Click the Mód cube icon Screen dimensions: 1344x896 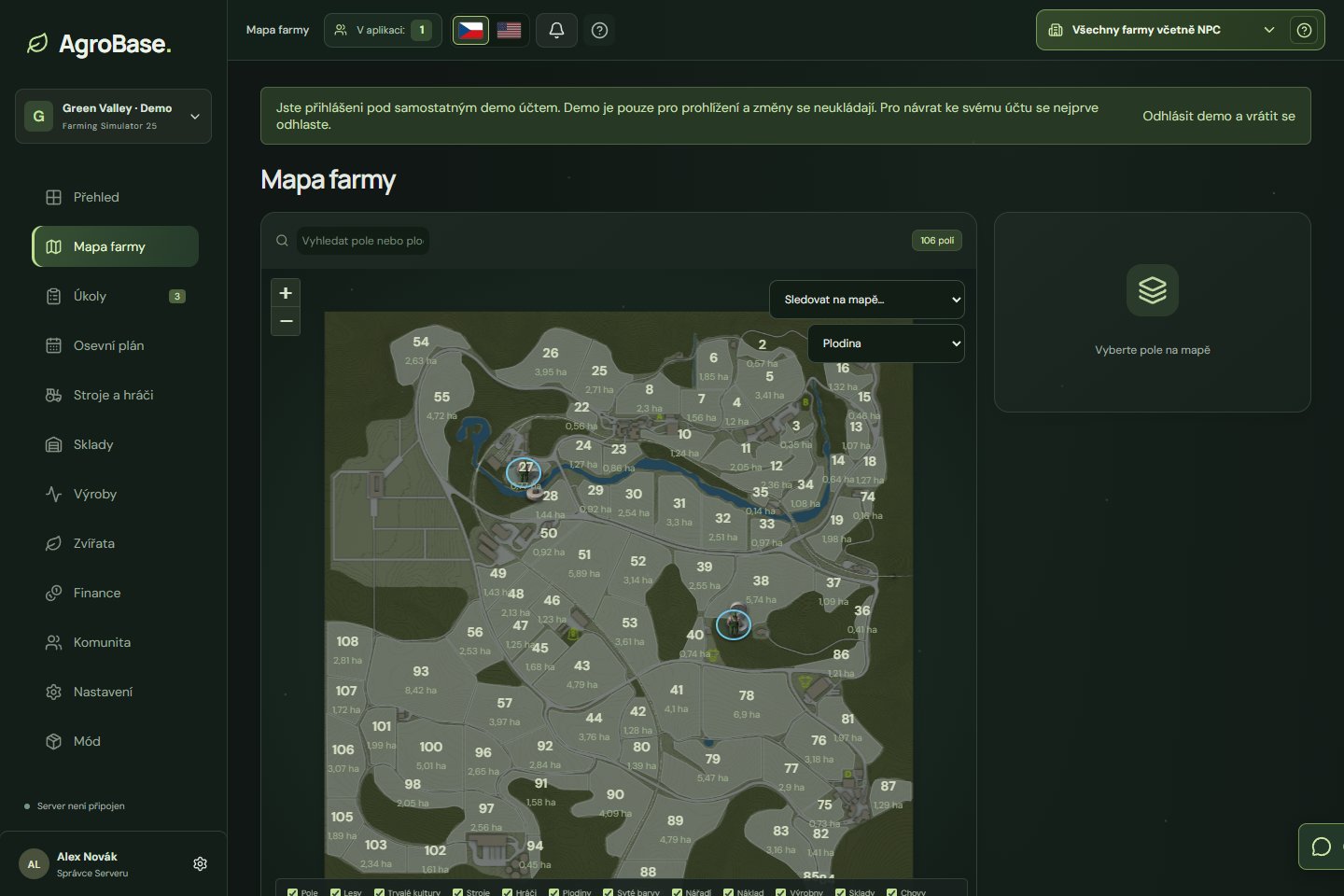(53, 741)
